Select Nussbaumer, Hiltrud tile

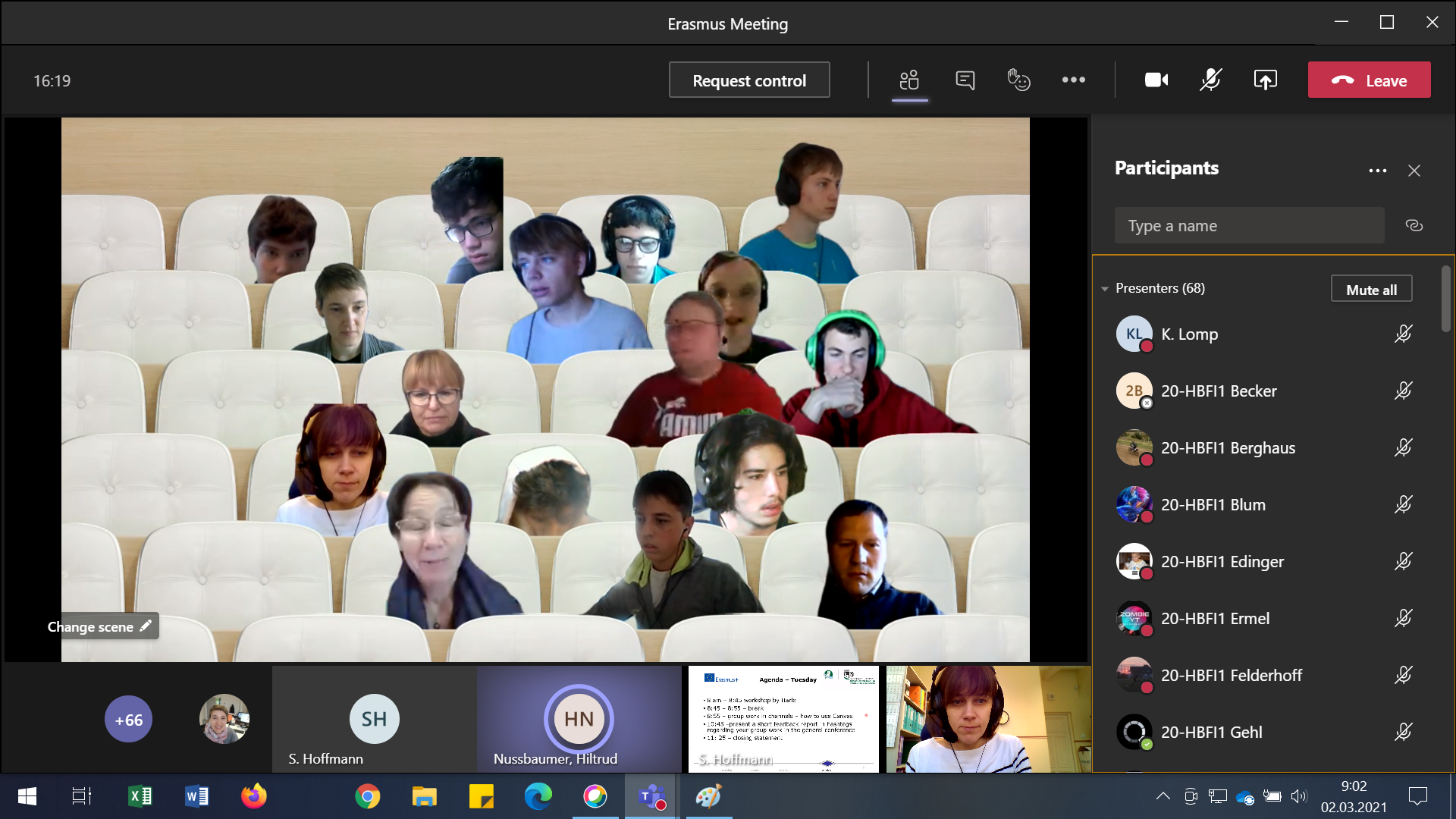click(x=579, y=719)
